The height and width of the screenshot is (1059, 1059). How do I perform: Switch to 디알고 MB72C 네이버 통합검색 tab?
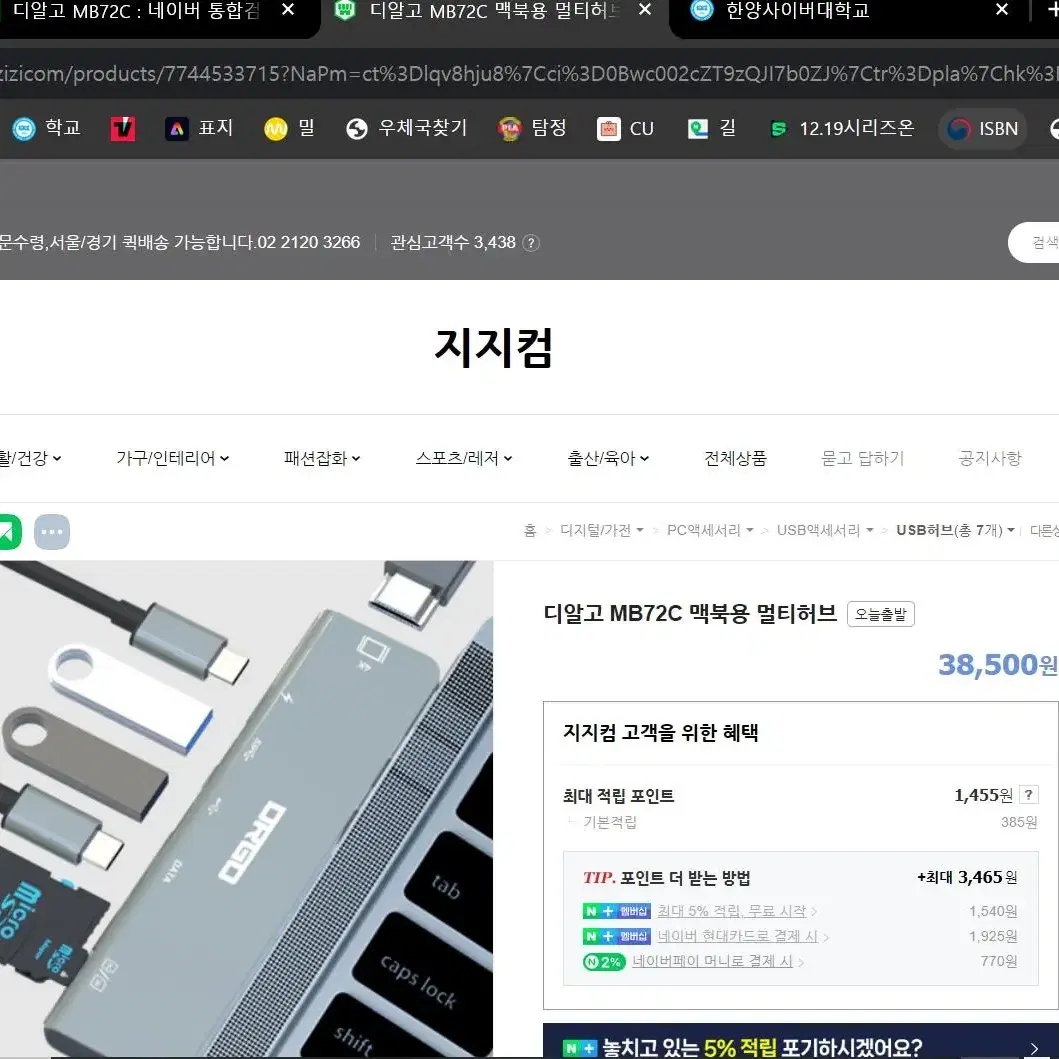[x=135, y=11]
